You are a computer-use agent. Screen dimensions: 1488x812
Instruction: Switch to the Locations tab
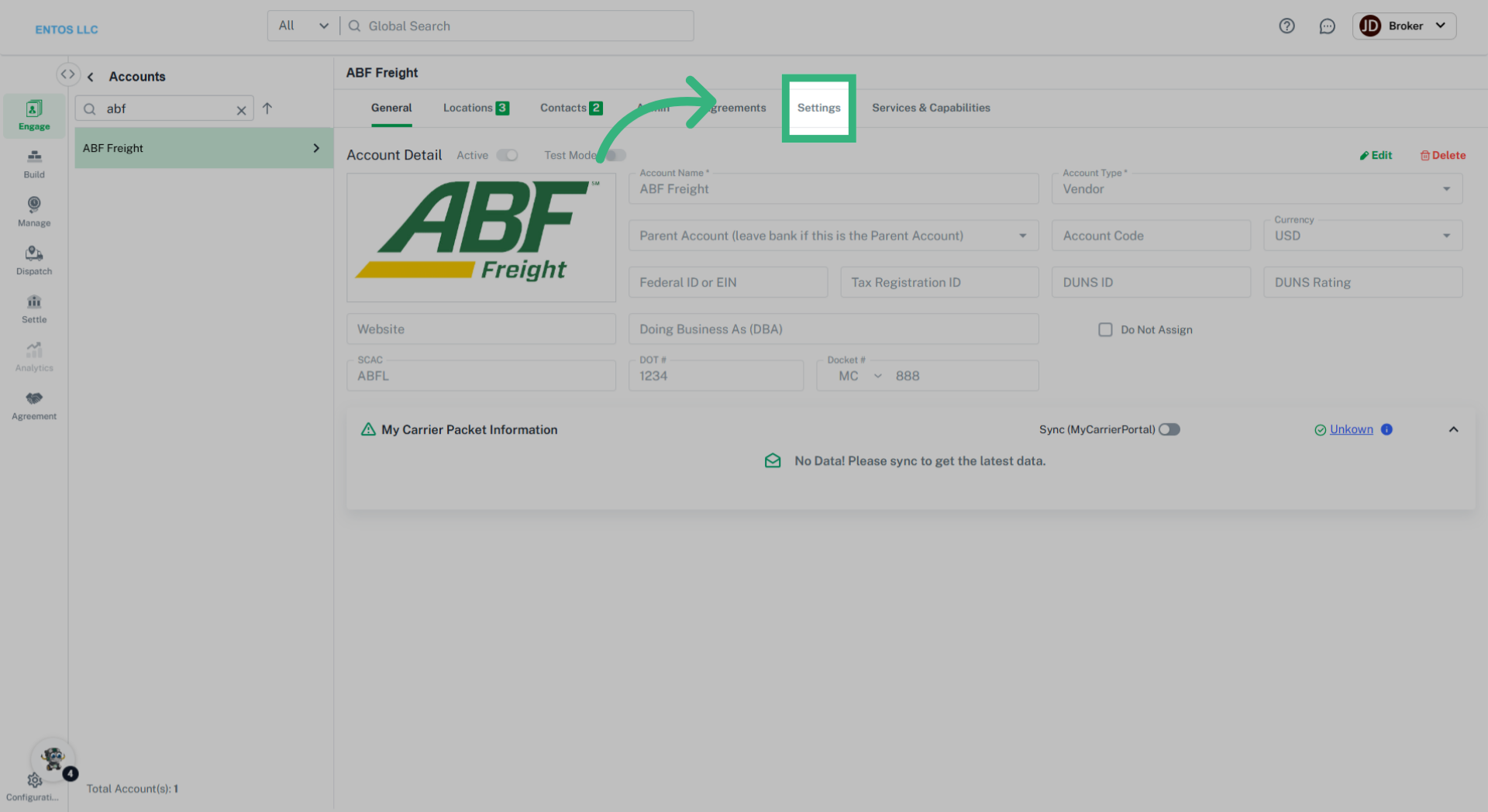click(x=476, y=108)
